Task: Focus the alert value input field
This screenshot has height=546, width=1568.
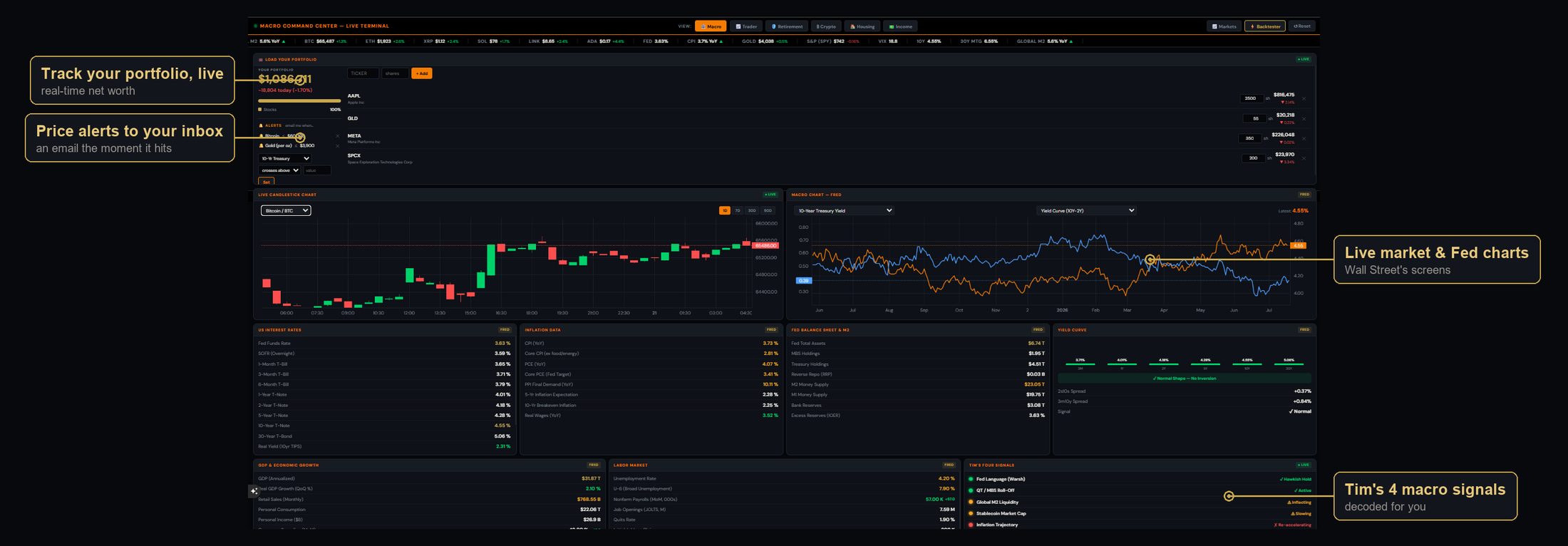Action: click(316, 170)
